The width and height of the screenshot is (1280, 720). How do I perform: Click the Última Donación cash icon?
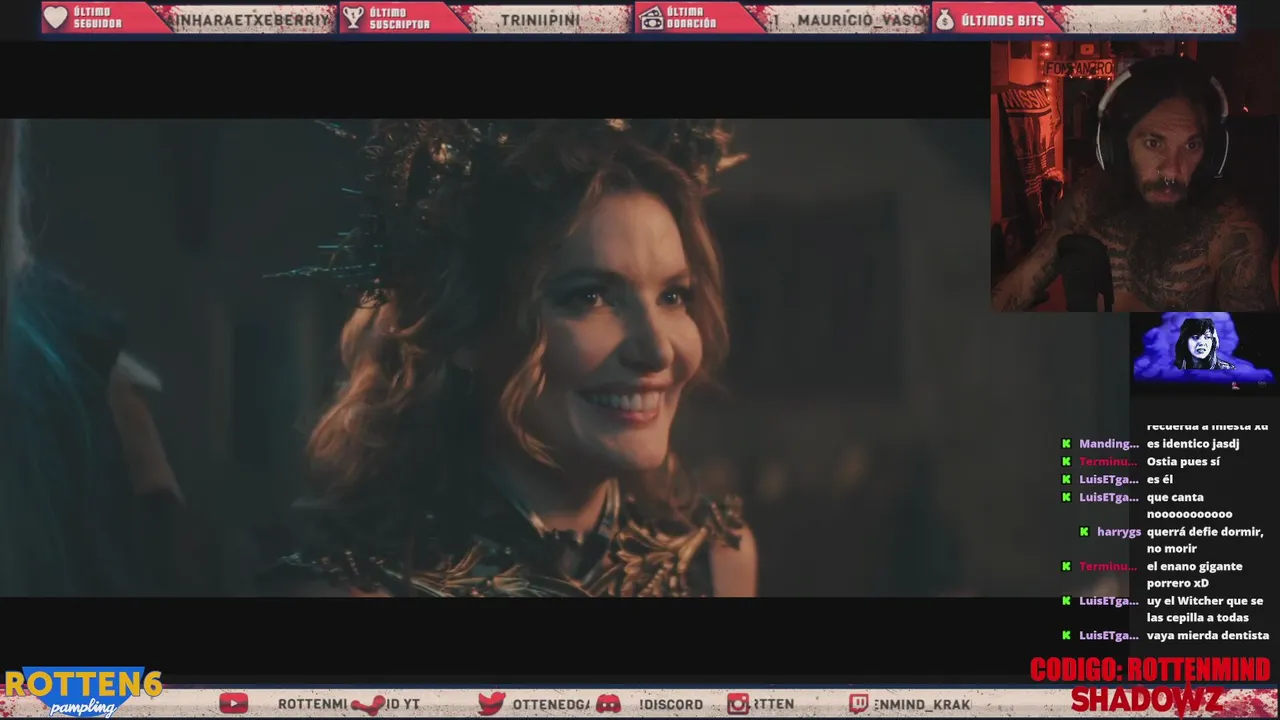(x=652, y=18)
